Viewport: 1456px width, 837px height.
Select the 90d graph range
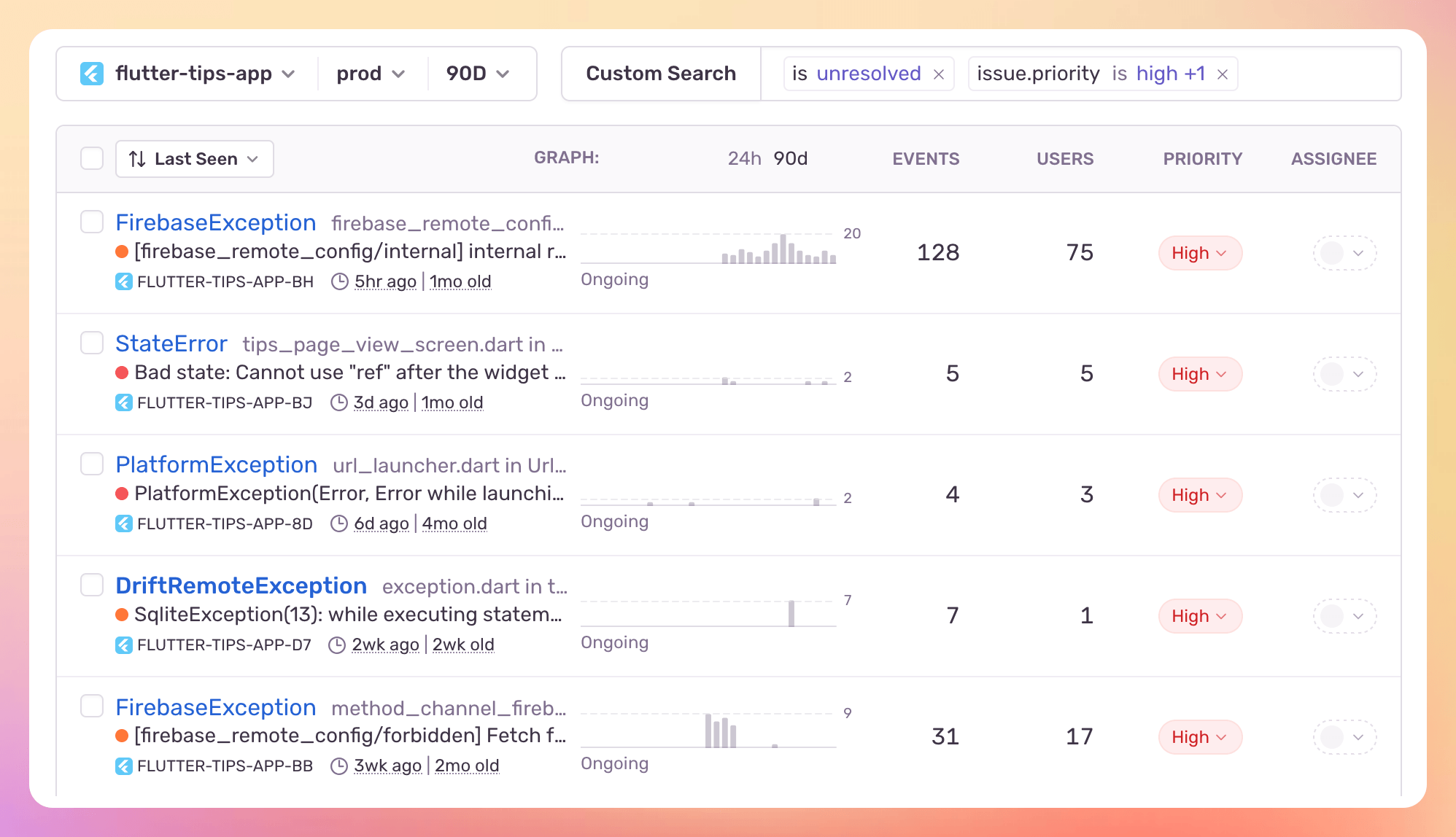click(791, 158)
